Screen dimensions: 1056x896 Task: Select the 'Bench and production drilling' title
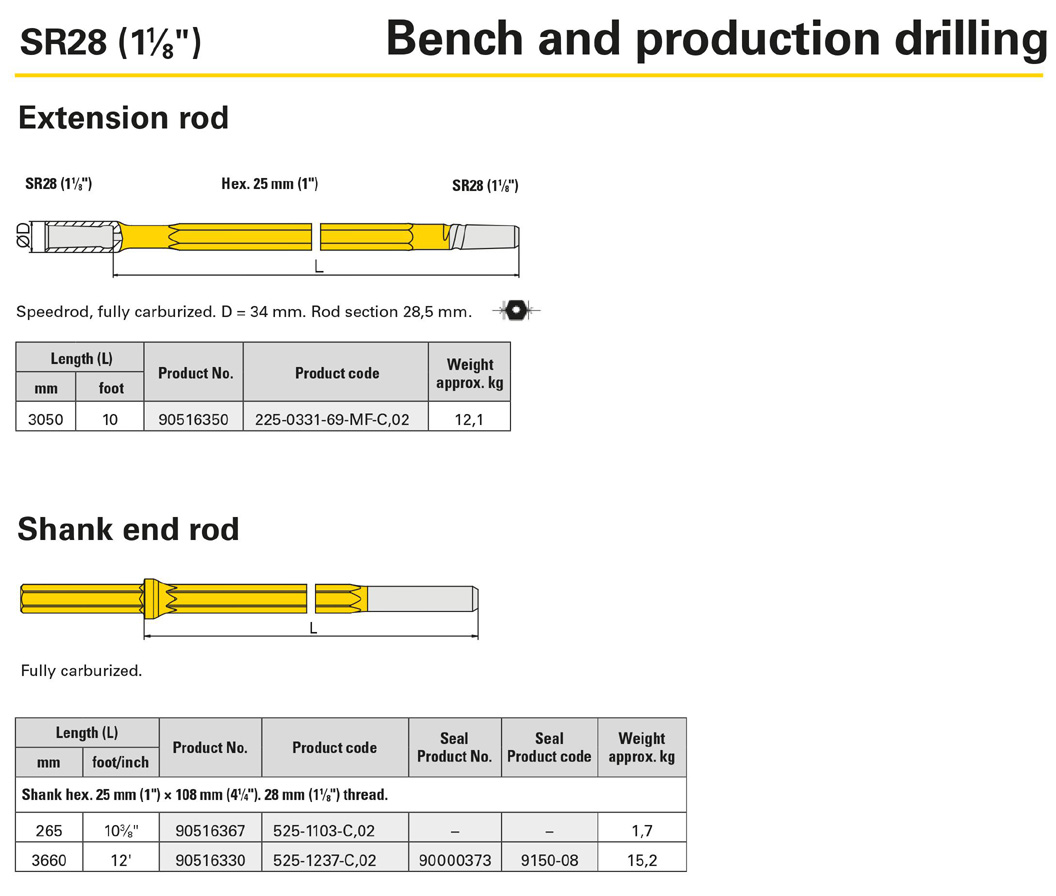tap(717, 38)
